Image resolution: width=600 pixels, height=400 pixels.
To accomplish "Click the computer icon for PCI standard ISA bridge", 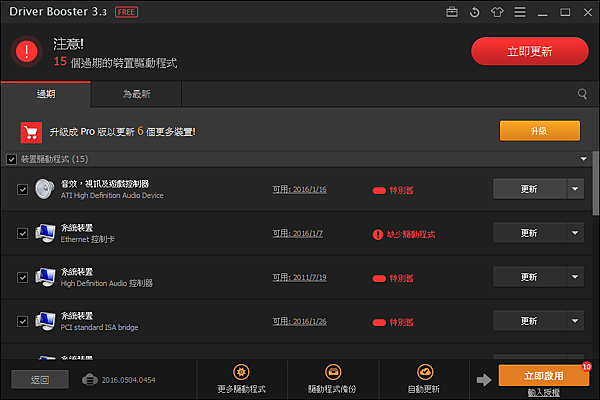I will pos(45,321).
